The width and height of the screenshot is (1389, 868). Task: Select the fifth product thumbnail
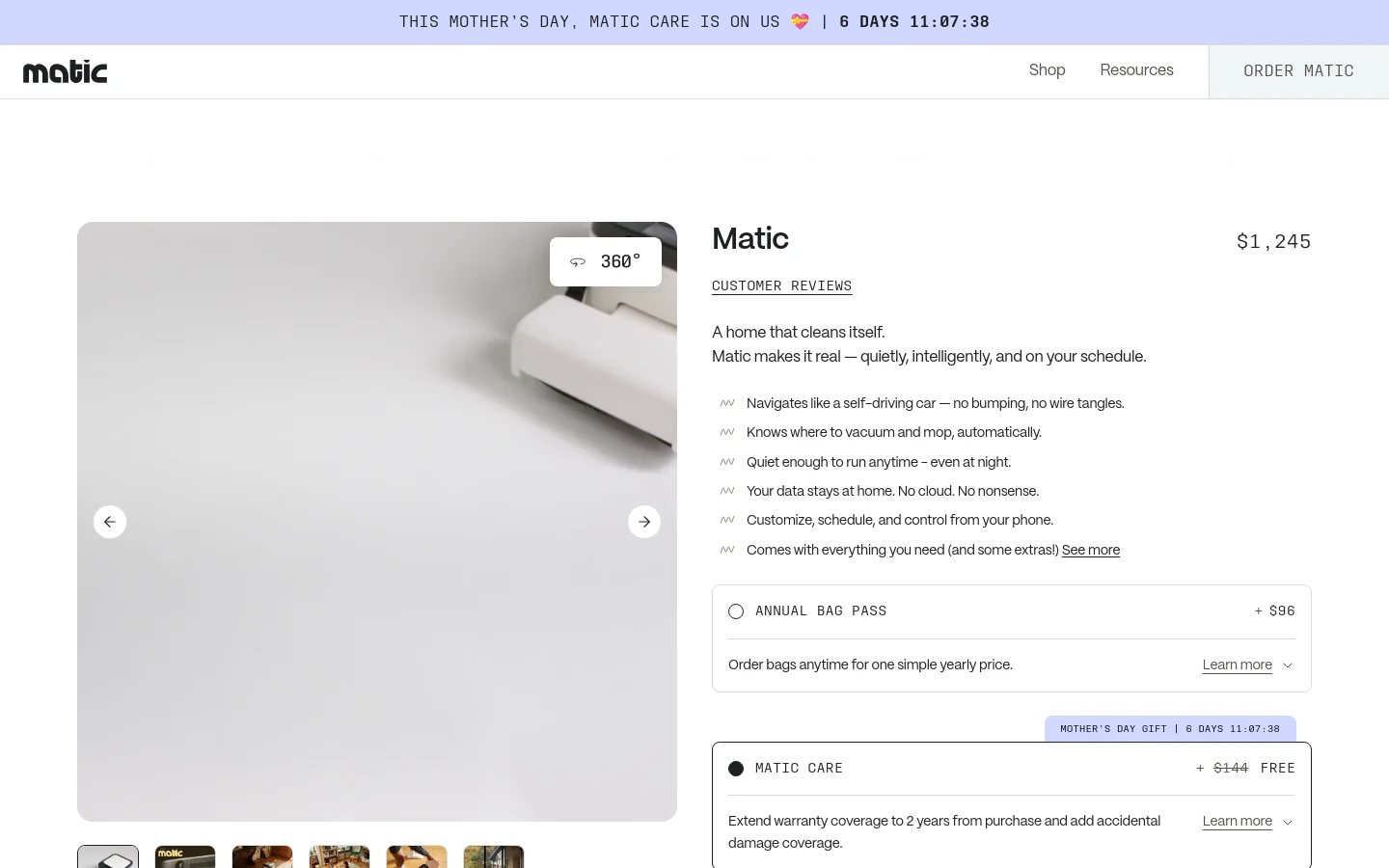[x=417, y=856]
